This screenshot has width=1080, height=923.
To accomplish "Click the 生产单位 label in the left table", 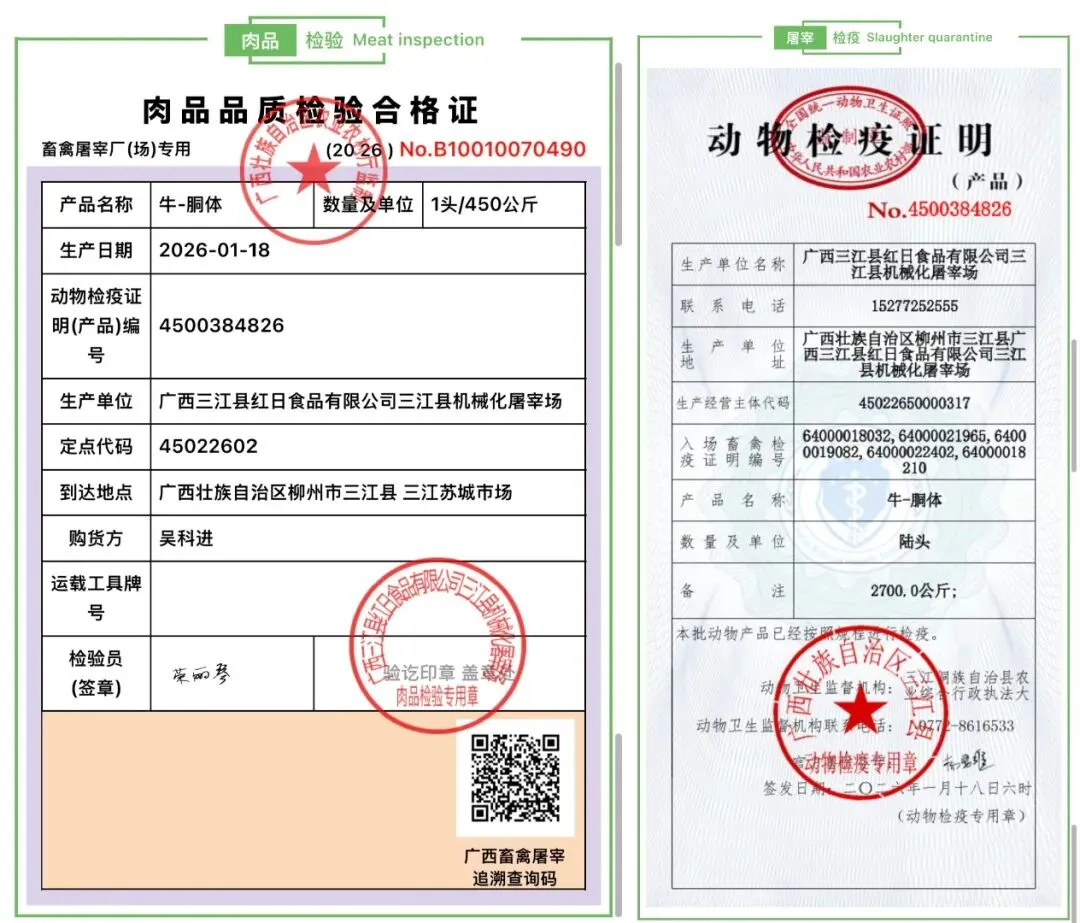I will pyautogui.click(x=96, y=401).
